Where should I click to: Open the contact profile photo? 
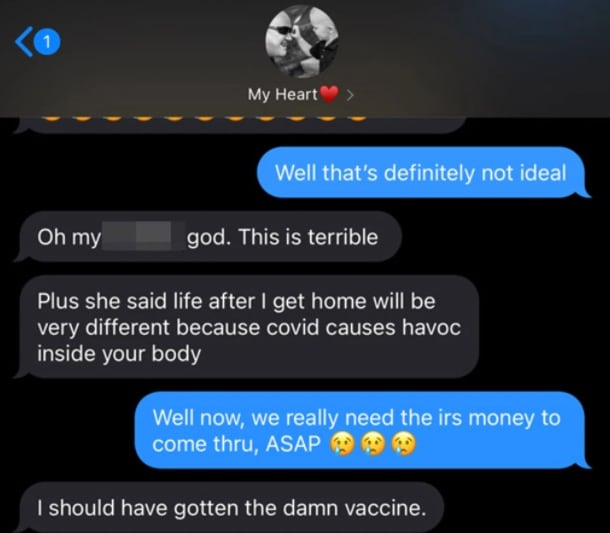[x=302, y=41]
